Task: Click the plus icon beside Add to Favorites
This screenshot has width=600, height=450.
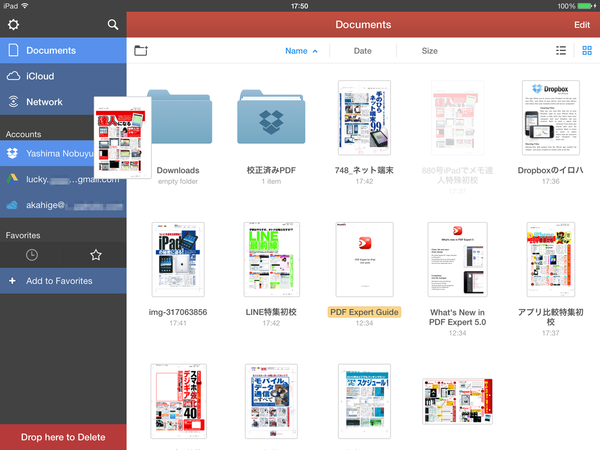Action: point(12,281)
